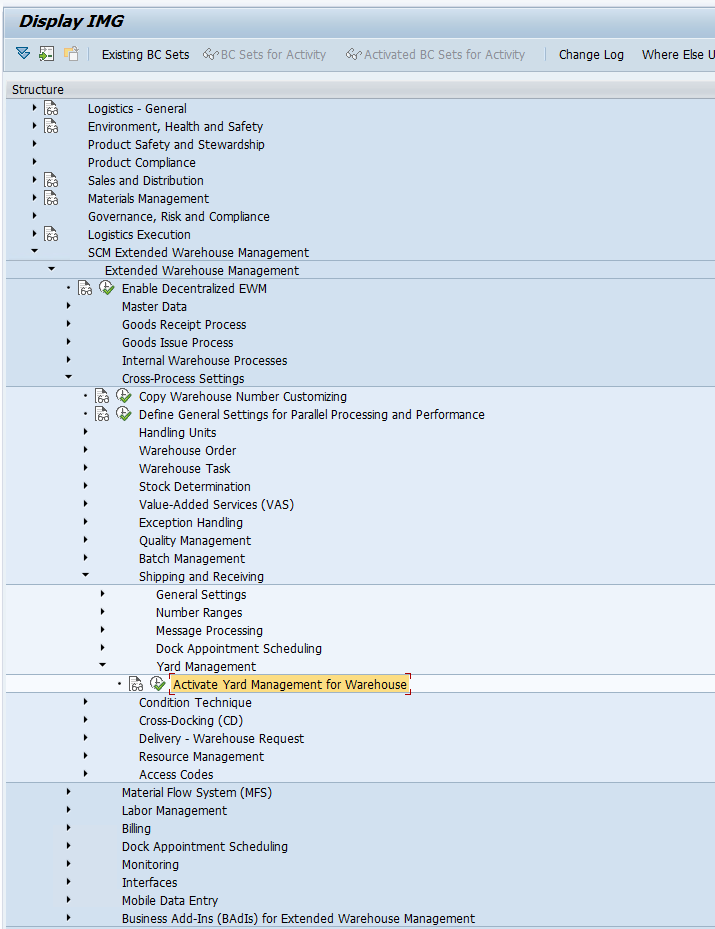Select the Billing entry
Screen dimensions: 715x929
136,828
